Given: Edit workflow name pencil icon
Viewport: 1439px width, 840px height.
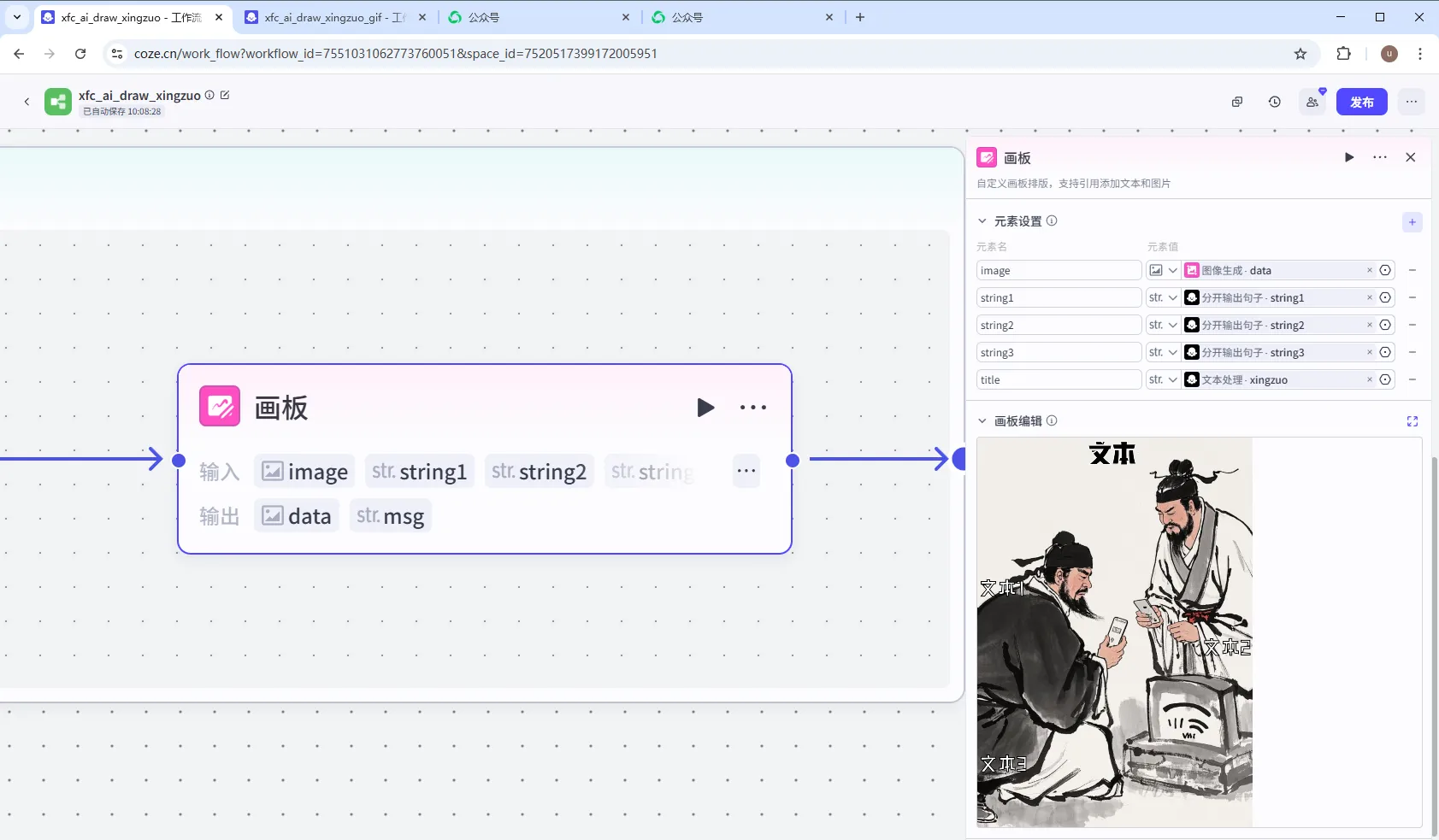Looking at the screenshot, I should coord(225,95).
